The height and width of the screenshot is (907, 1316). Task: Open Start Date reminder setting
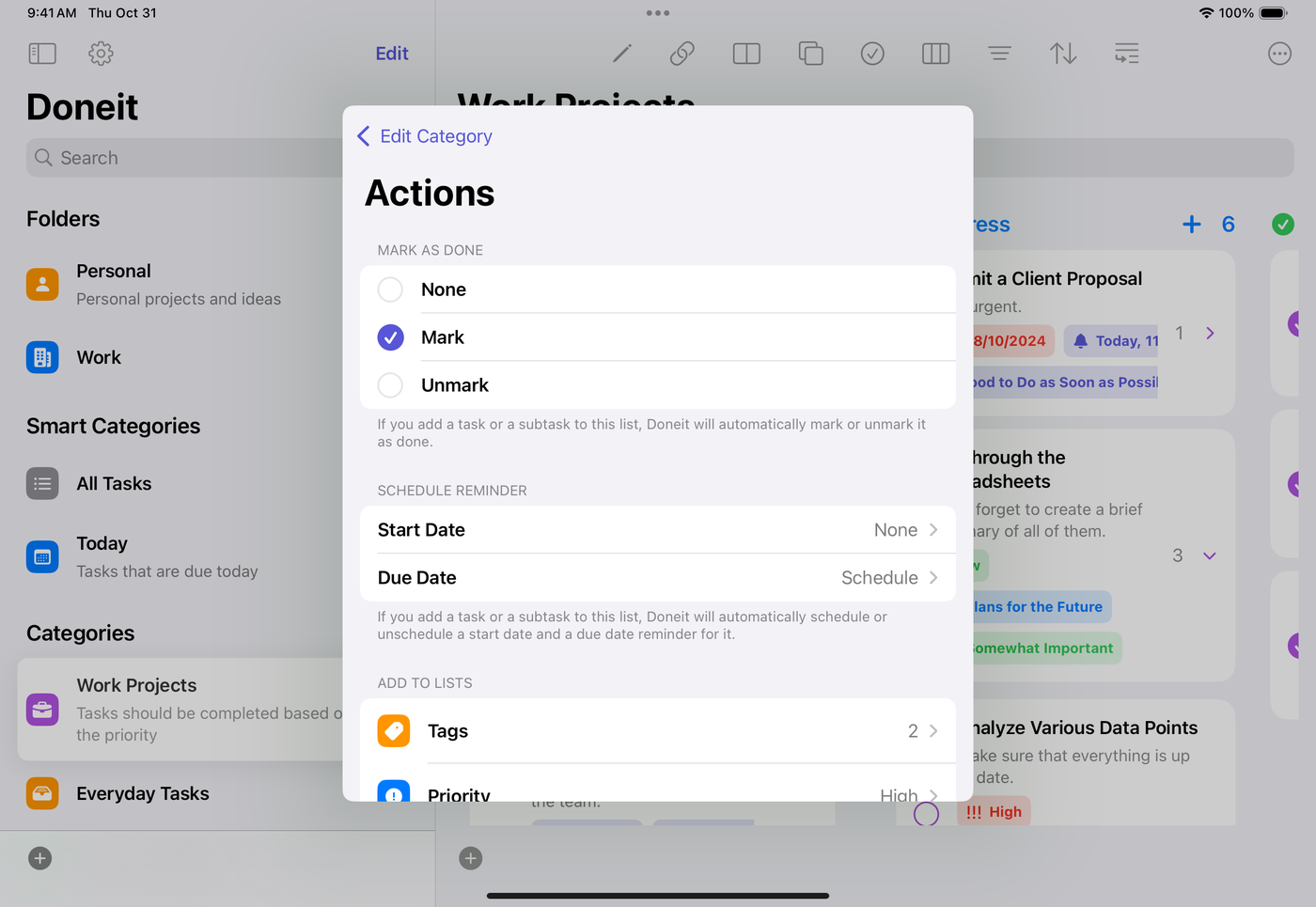pos(658,530)
